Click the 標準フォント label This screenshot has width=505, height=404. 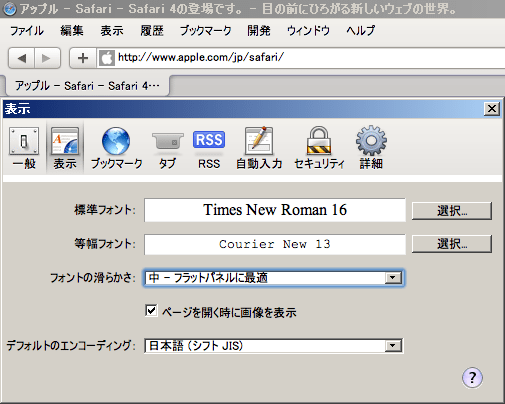[105, 210]
